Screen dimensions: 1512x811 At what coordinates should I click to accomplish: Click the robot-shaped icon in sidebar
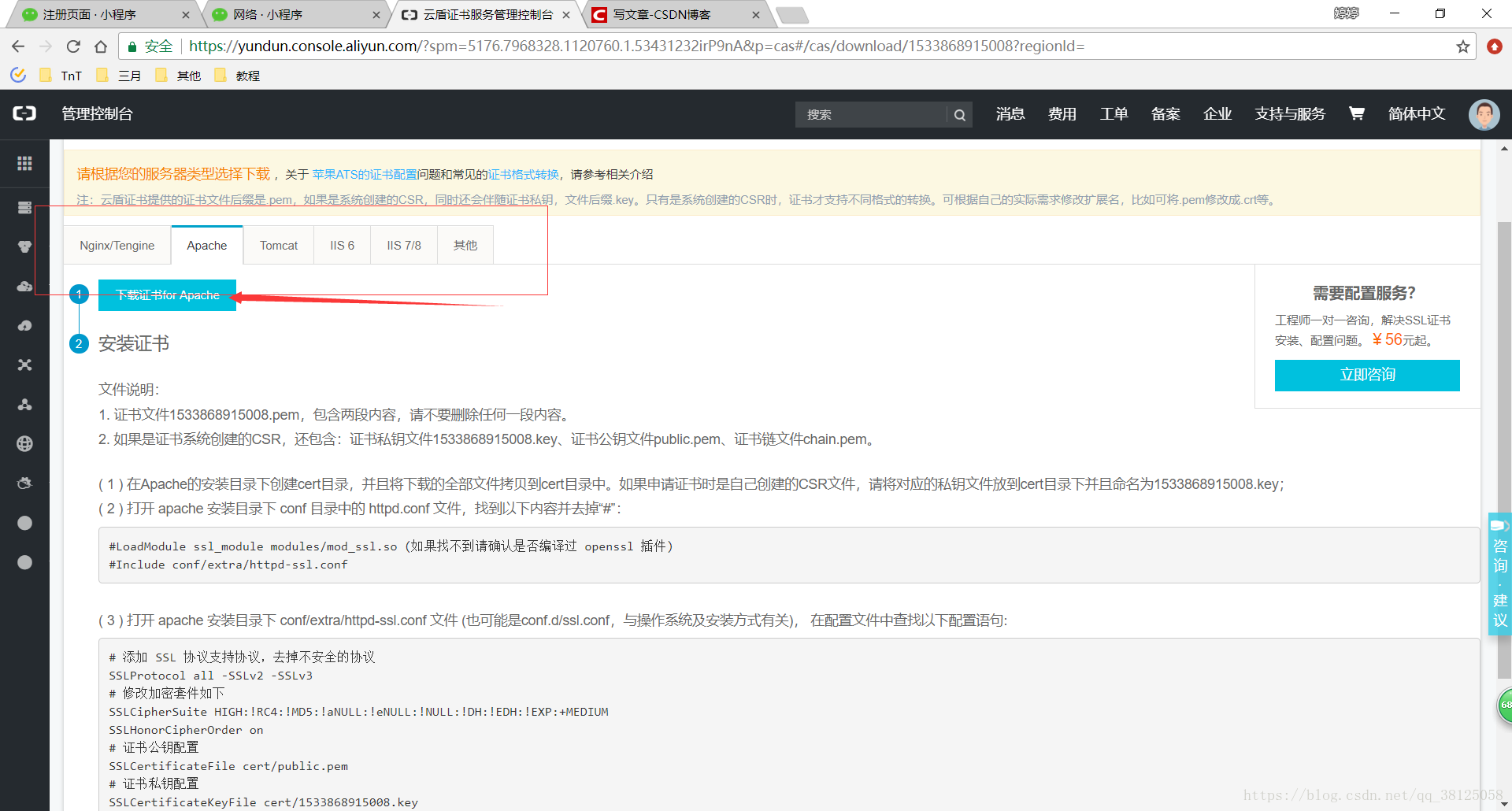pyautogui.click(x=24, y=483)
